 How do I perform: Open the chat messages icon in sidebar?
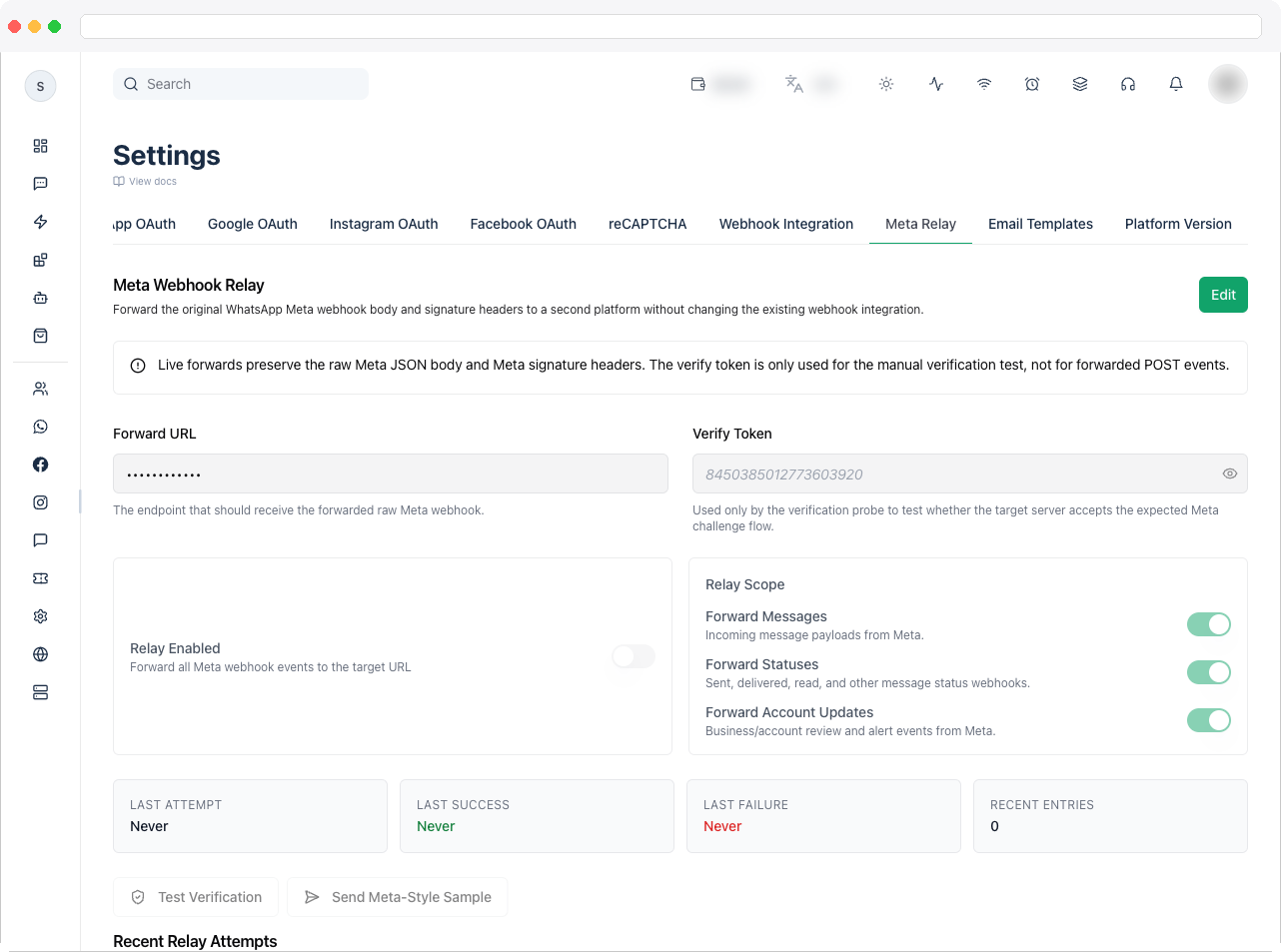click(x=40, y=184)
